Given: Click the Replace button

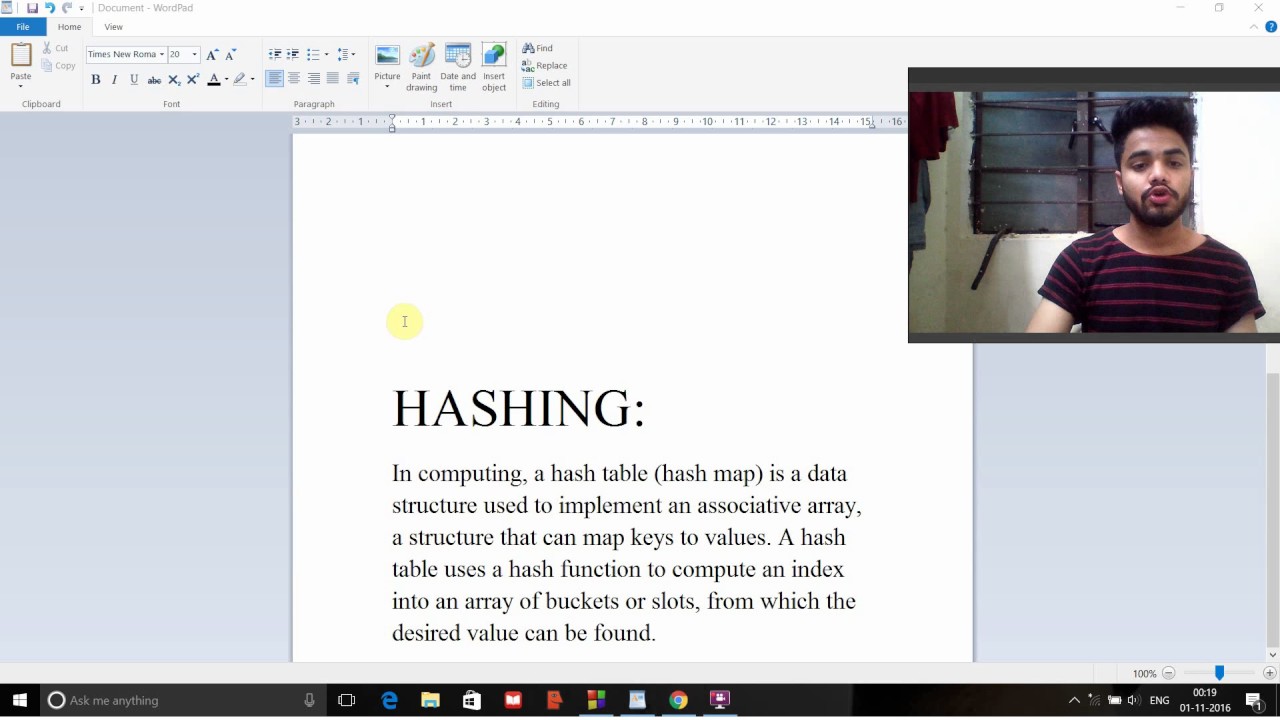Looking at the screenshot, I should tap(545, 65).
